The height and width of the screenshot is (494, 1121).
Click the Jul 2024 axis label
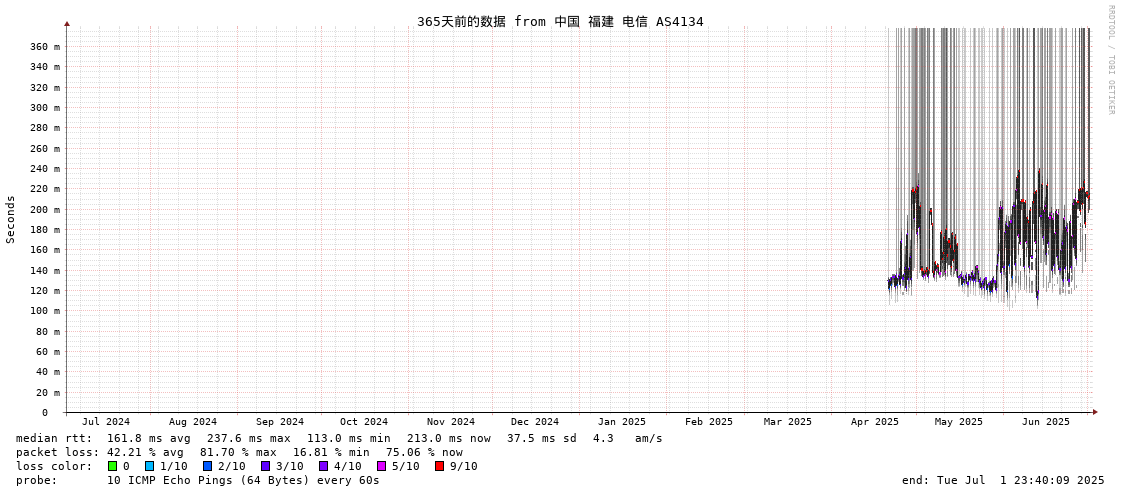(x=106, y=422)
